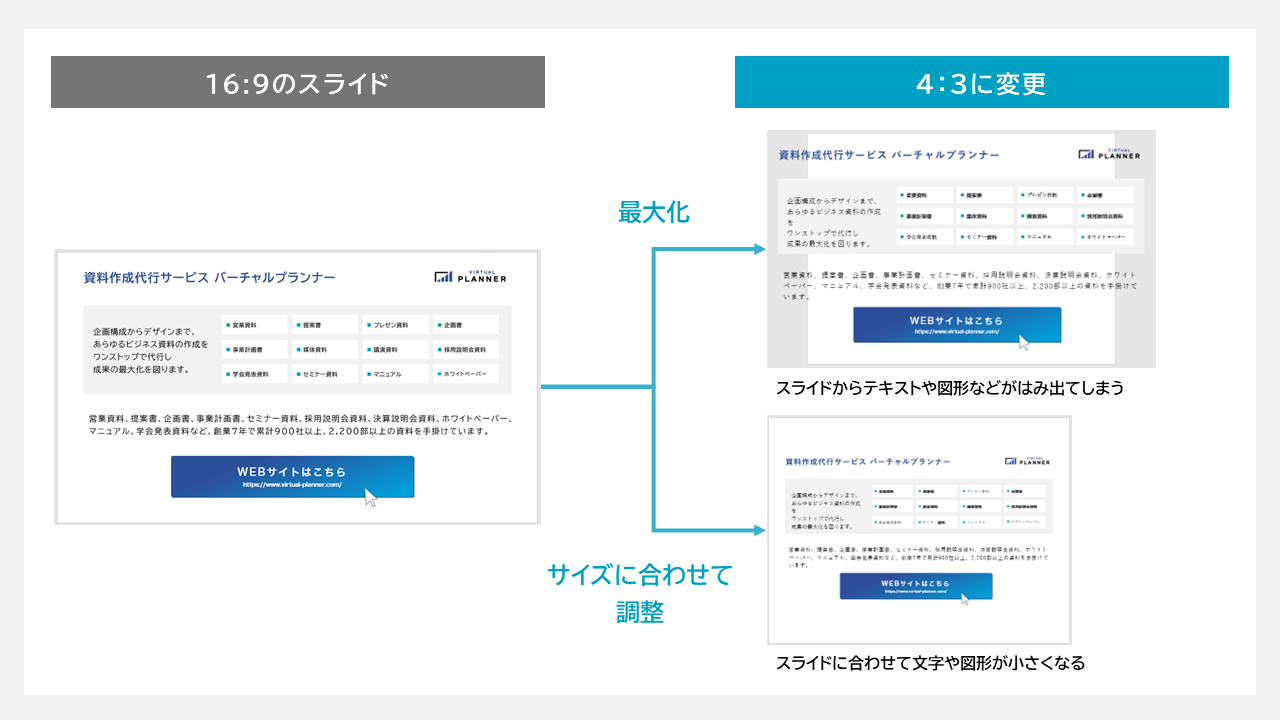Viewport: 1280px width, 720px height.
Task: Click the title in the maximized 4:3 slide
Action: coord(889,155)
